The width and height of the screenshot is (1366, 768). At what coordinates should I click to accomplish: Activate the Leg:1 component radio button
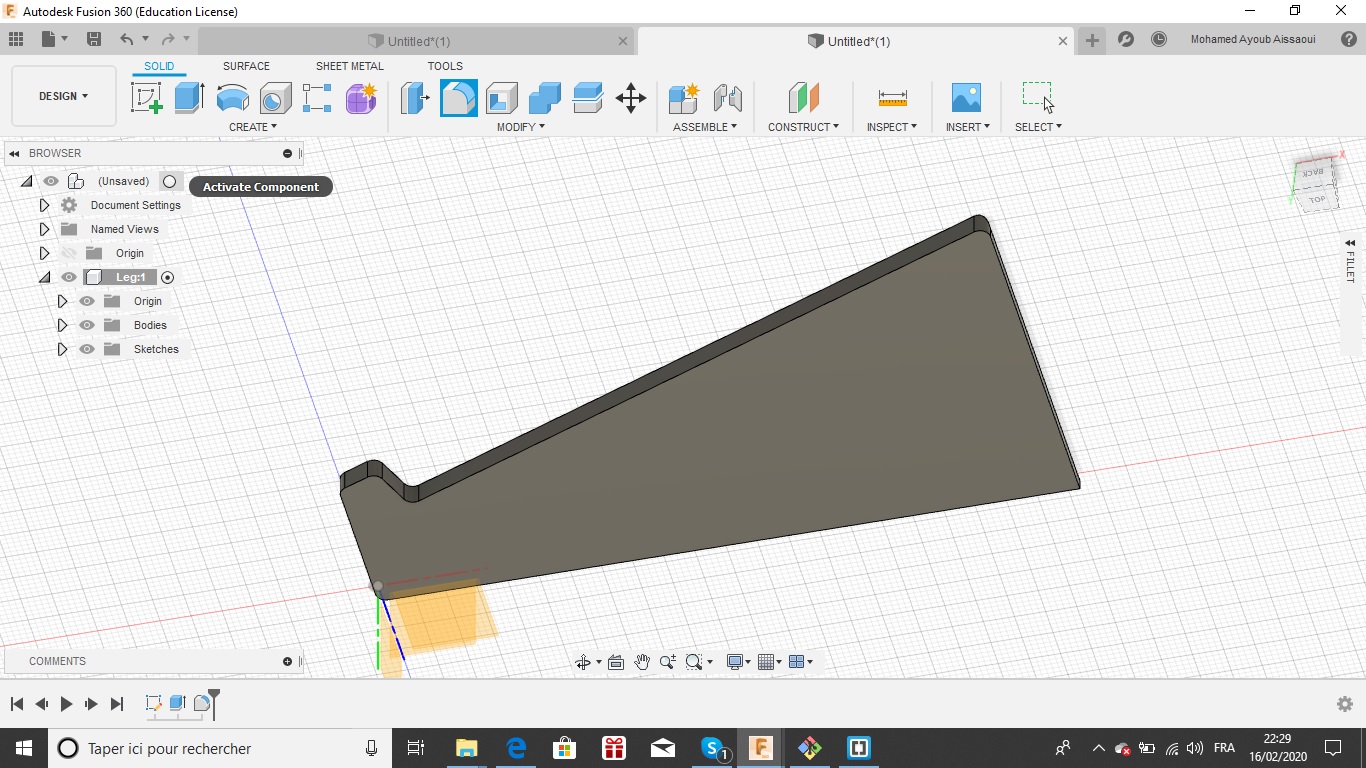(168, 278)
